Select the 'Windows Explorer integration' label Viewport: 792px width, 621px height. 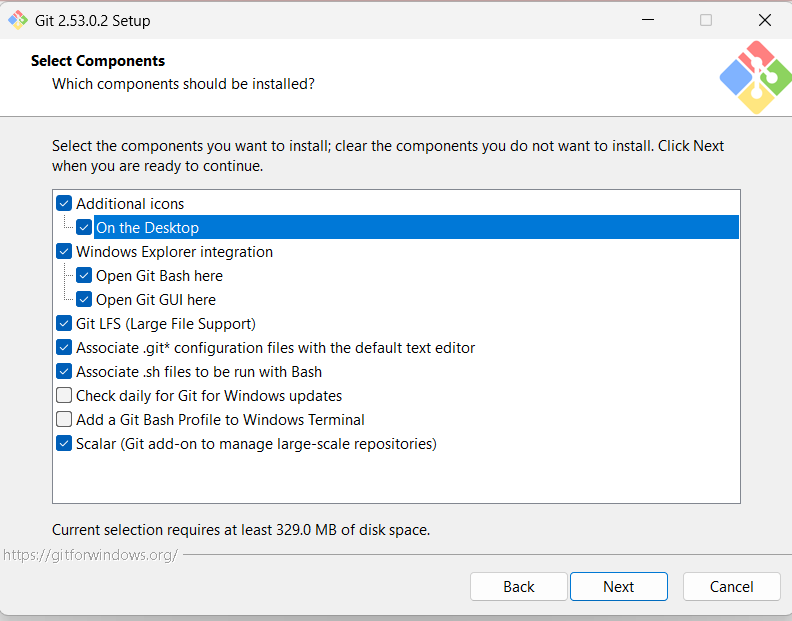click(174, 252)
